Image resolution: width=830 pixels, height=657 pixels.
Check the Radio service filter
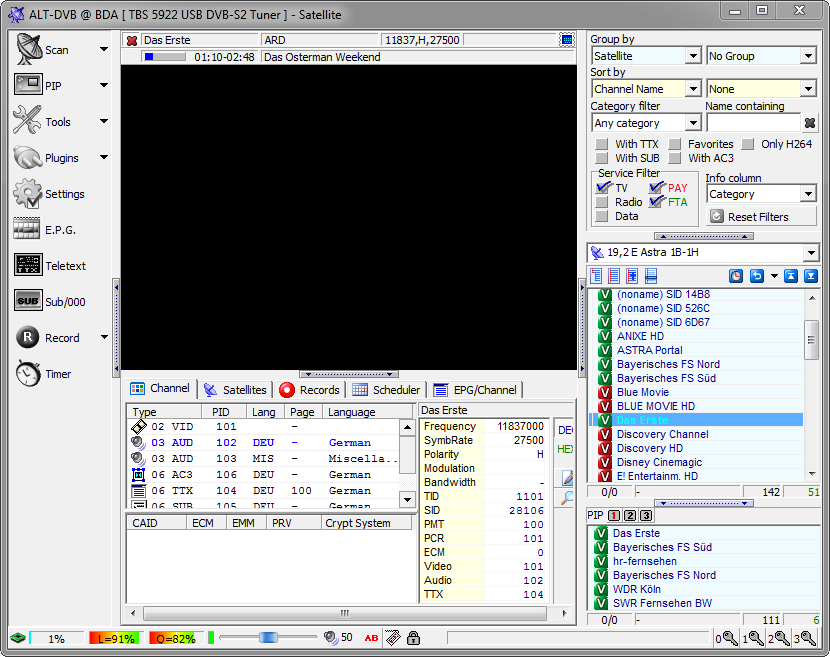click(x=601, y=202)
